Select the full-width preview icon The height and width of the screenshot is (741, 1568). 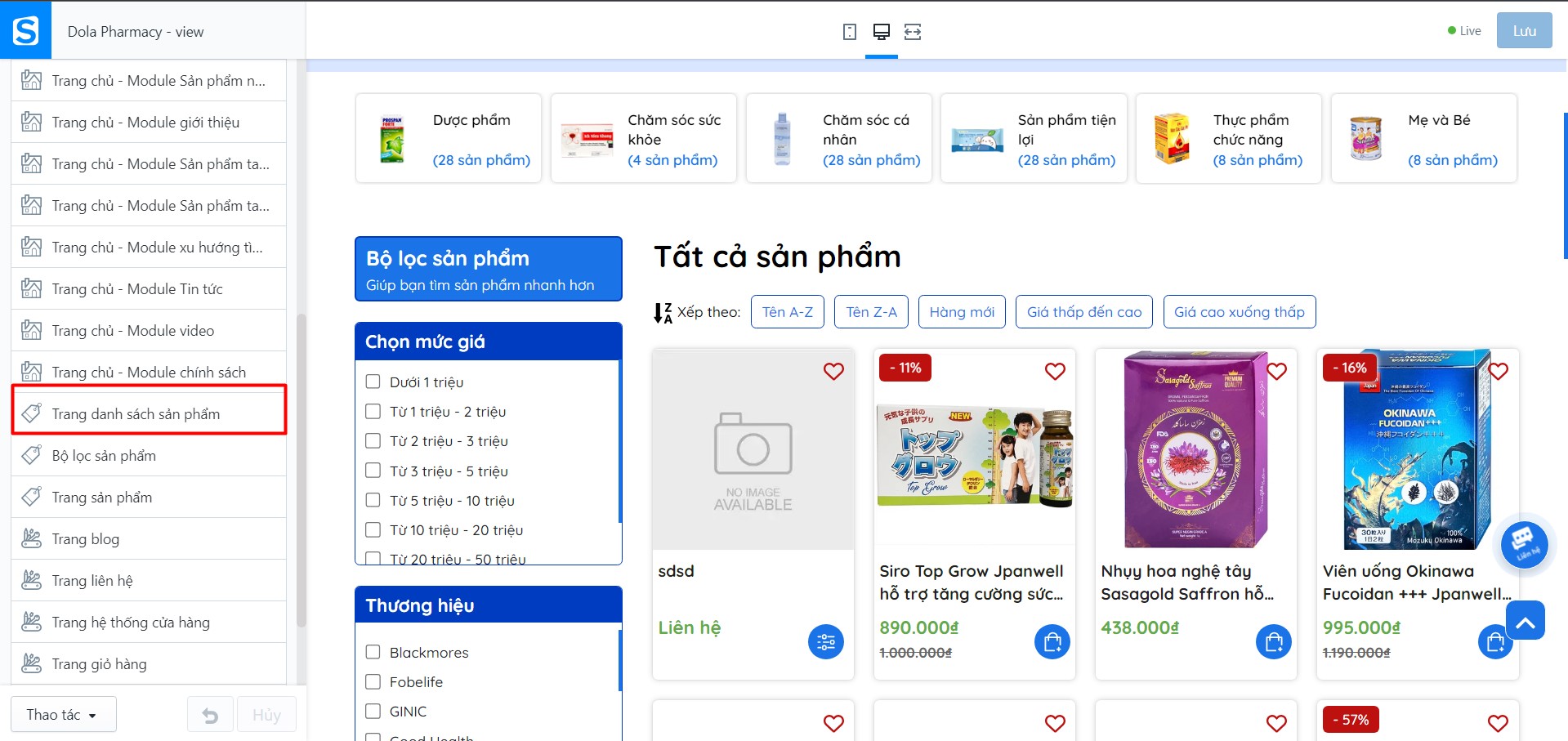pyautogui.click(x=913, y=32)
